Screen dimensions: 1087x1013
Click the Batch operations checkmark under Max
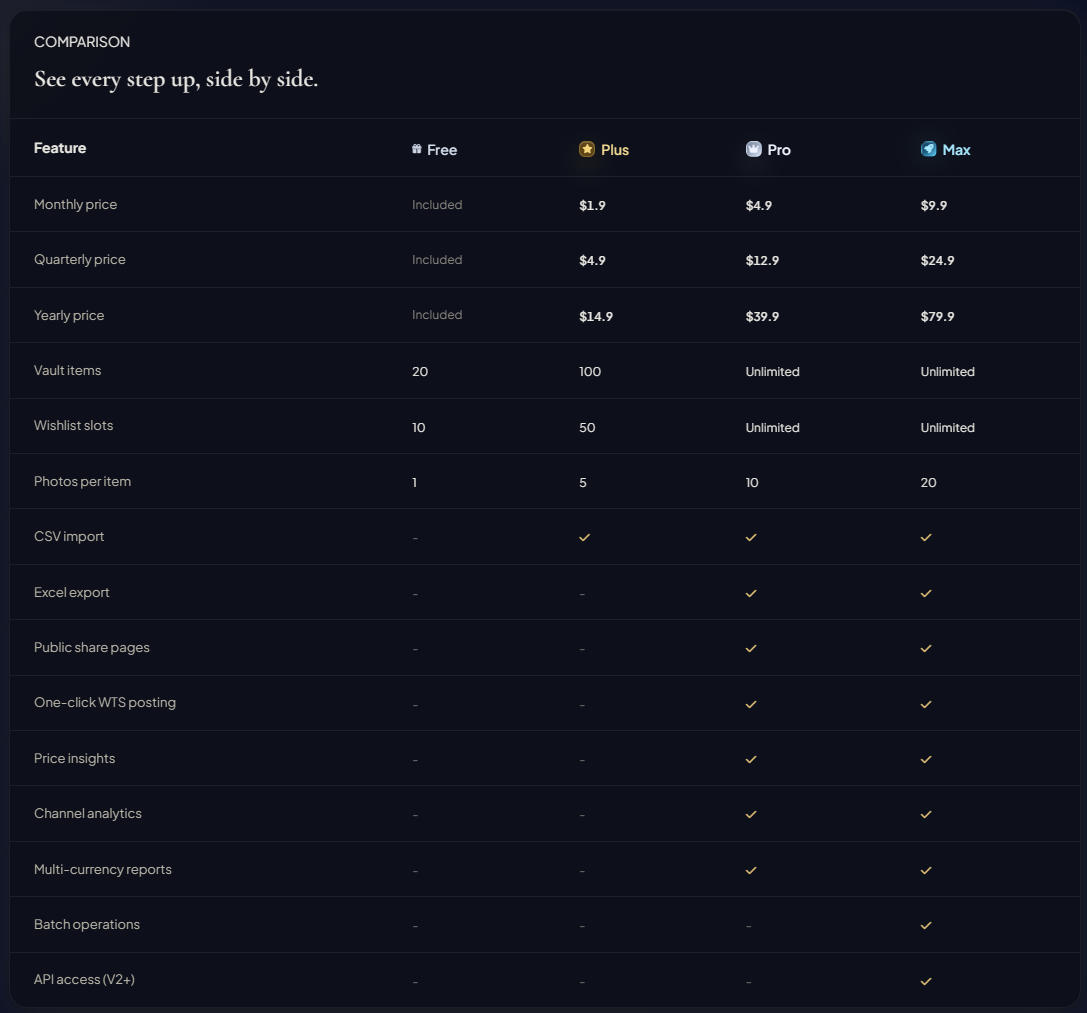coord(926,925)
